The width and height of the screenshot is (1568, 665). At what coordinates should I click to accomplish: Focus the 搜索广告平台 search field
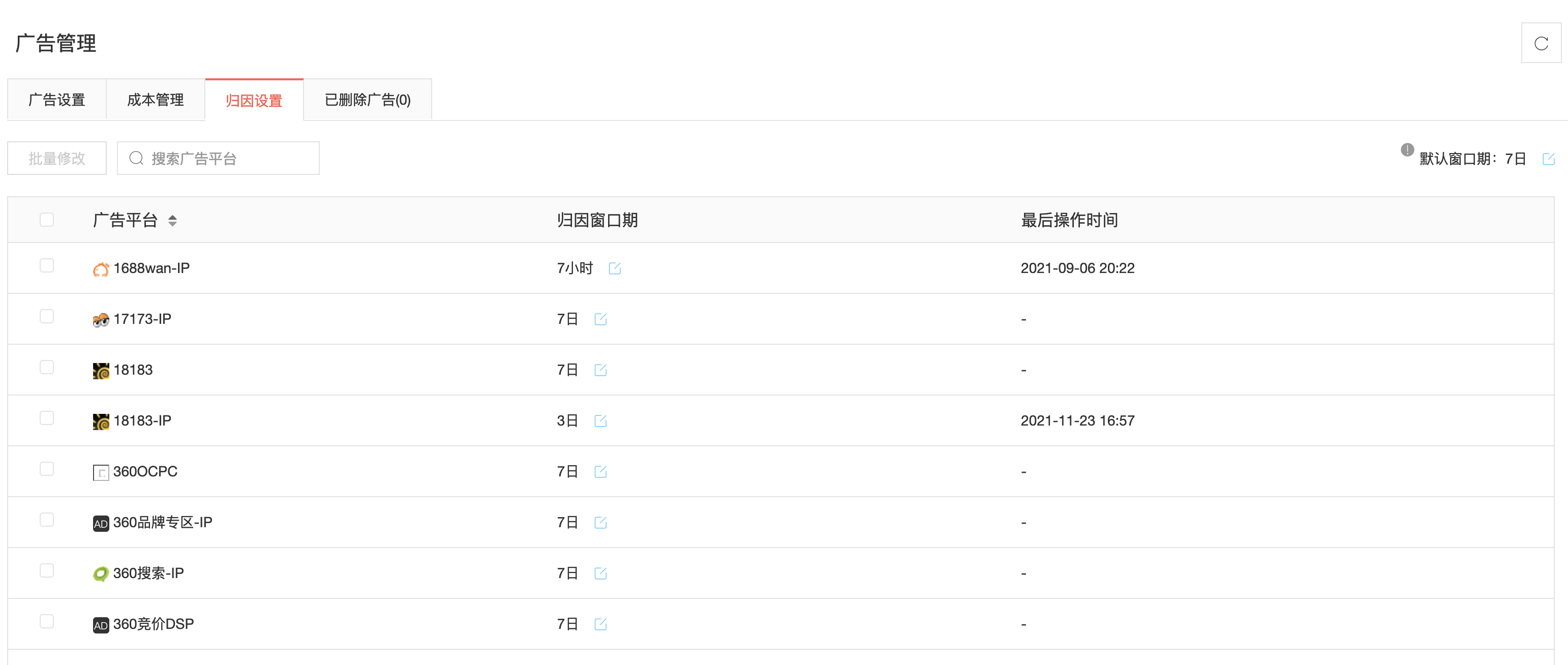click(x=225, y=159)
